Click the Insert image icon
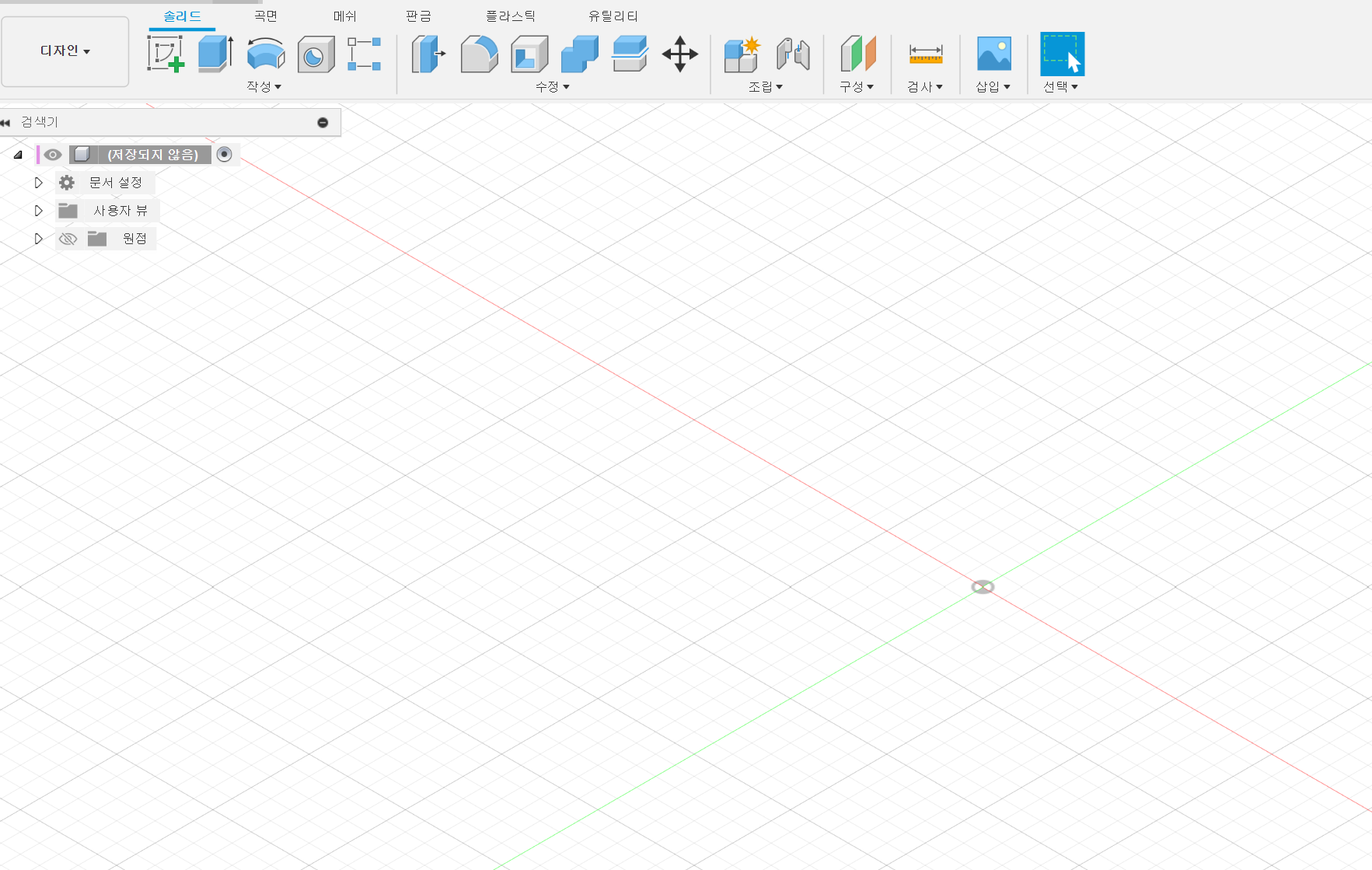1372x870 pixels. 994,54
